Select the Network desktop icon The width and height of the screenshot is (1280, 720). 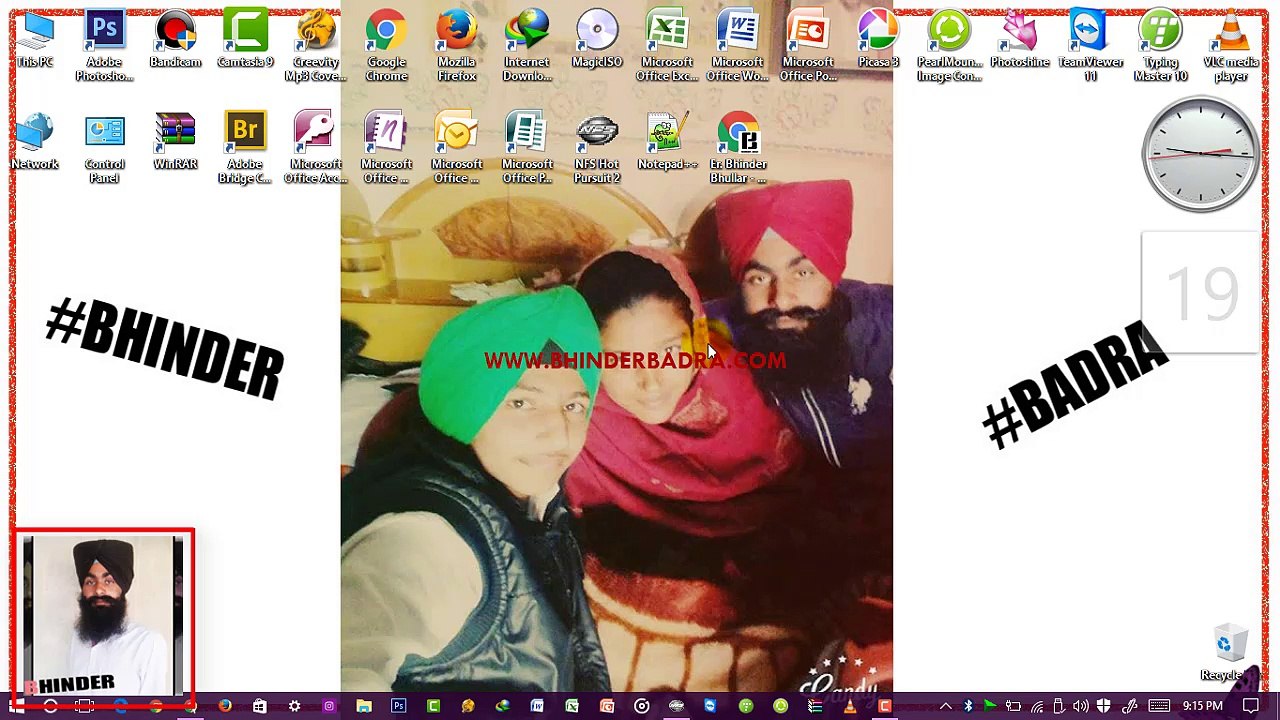point(34,142)
